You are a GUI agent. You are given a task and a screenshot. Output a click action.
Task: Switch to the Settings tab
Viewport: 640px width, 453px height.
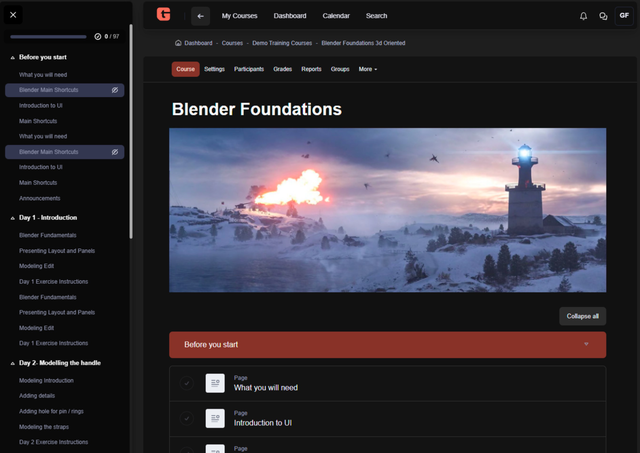click(214, 69)
